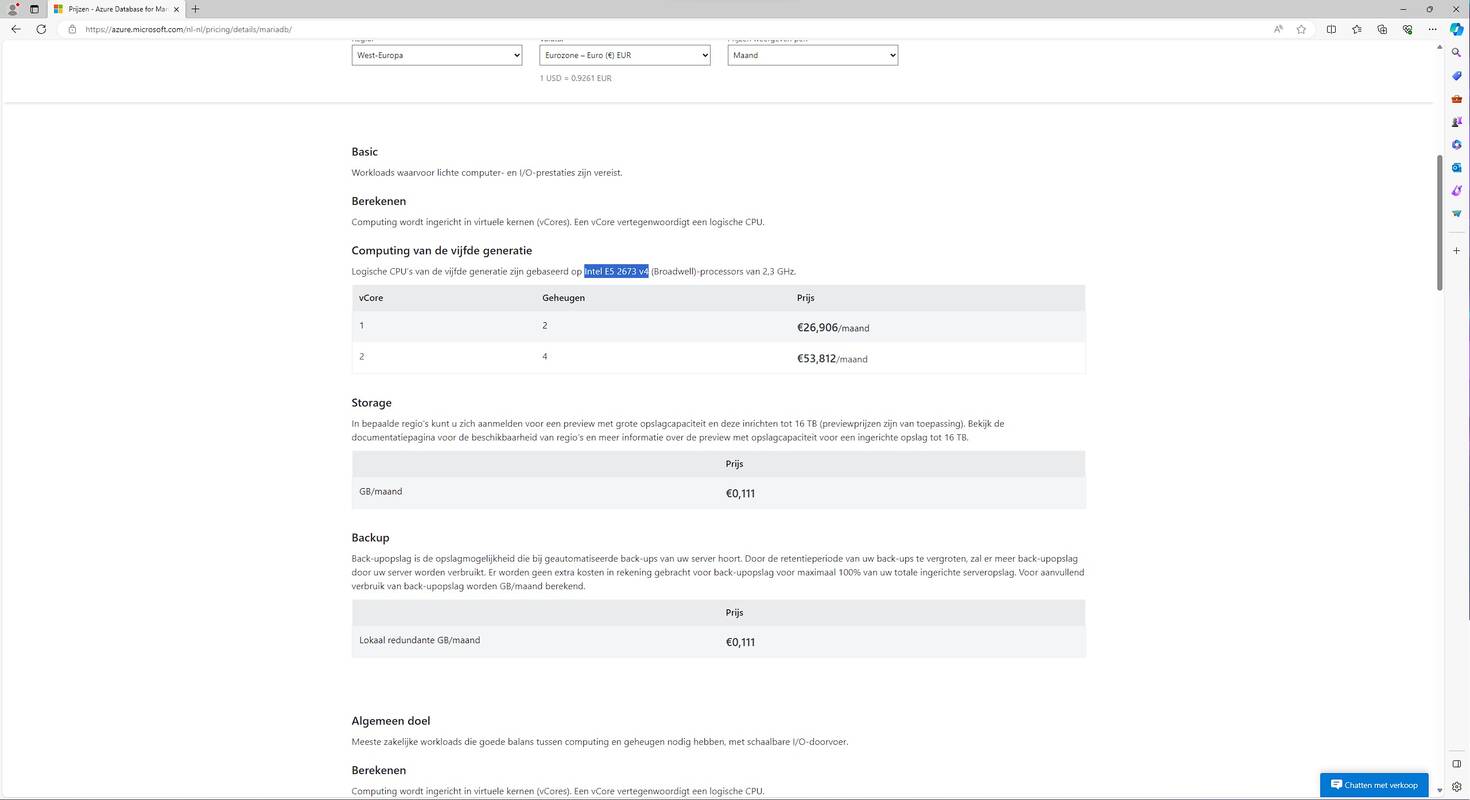The height and width of the screenshot is (800, 1470).
Task: Close the Prijzen Azure Database tab
Action: [x=177, y=9]
